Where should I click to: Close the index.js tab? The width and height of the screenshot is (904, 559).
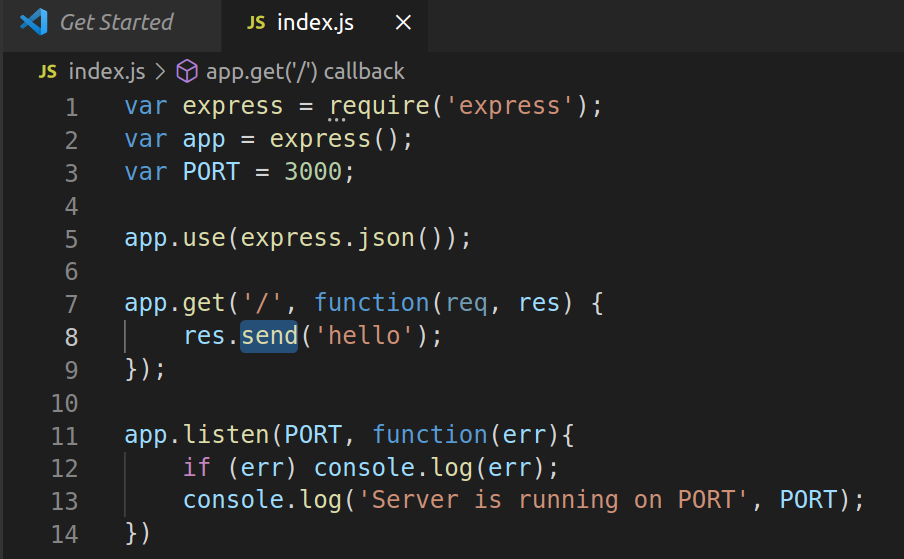[403, 23]
